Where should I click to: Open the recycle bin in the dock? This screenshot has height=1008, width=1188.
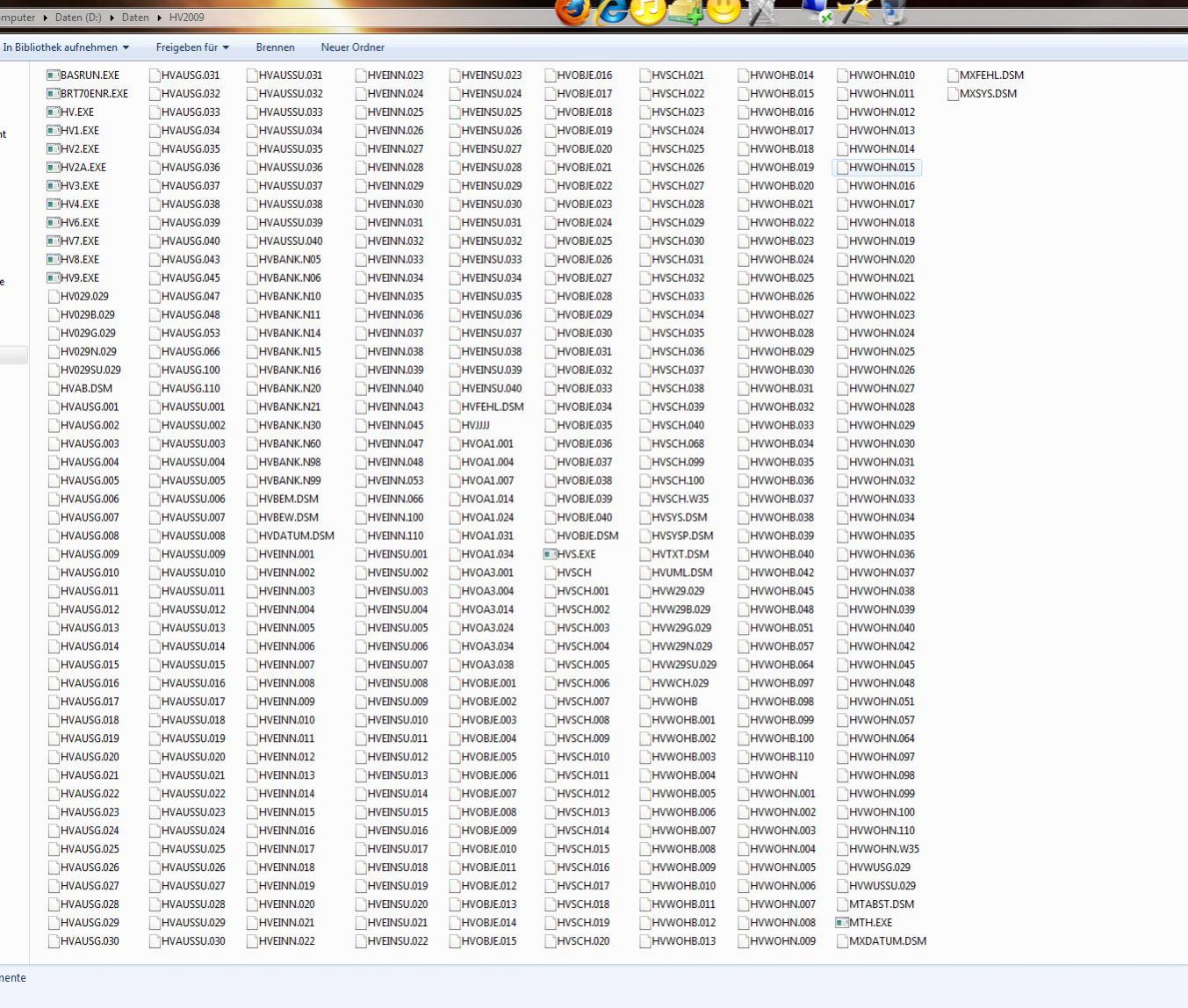coord(893,11)
